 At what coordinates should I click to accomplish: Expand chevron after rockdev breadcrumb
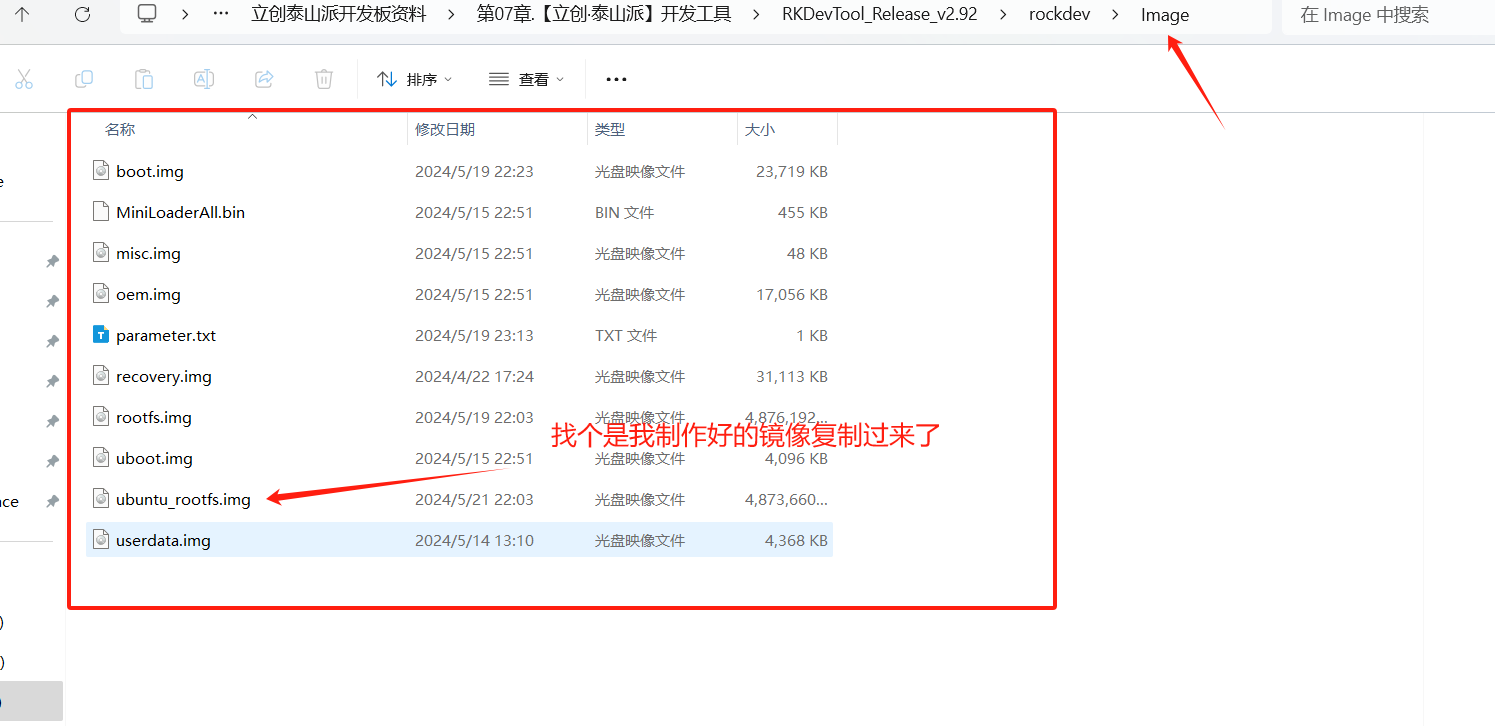pyautogui.click(x=1115, y=14)
